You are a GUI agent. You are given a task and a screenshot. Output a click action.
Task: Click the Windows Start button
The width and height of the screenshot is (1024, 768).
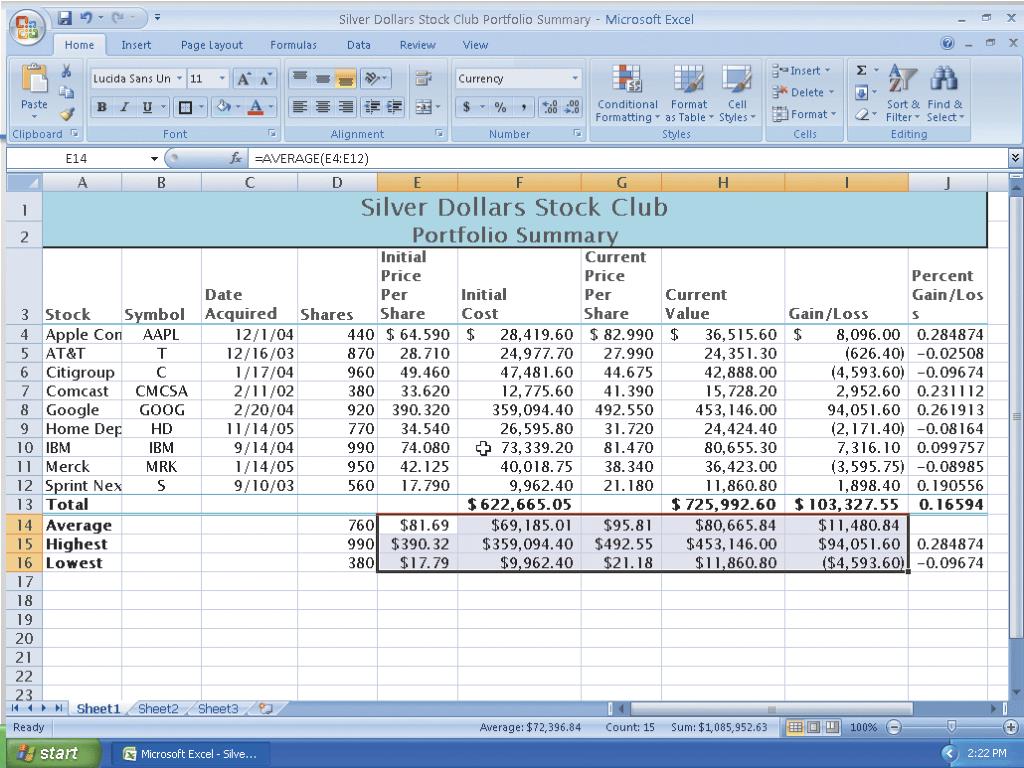[x=55, y=754]
